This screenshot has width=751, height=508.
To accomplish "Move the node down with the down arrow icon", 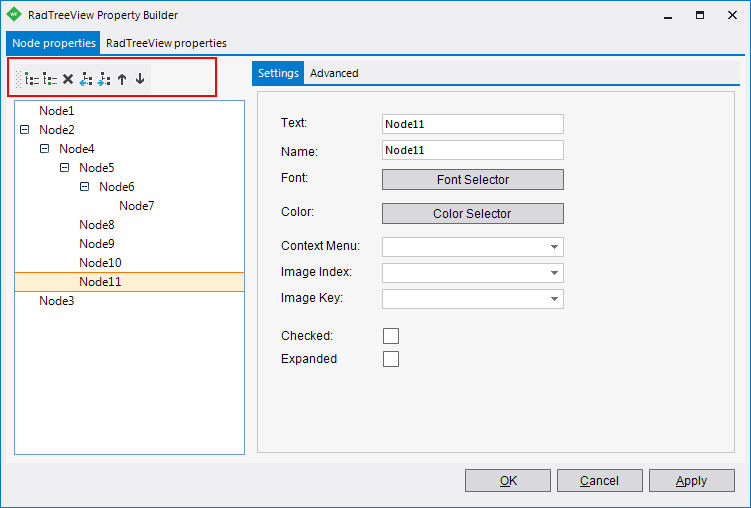I will coord(140,79).
